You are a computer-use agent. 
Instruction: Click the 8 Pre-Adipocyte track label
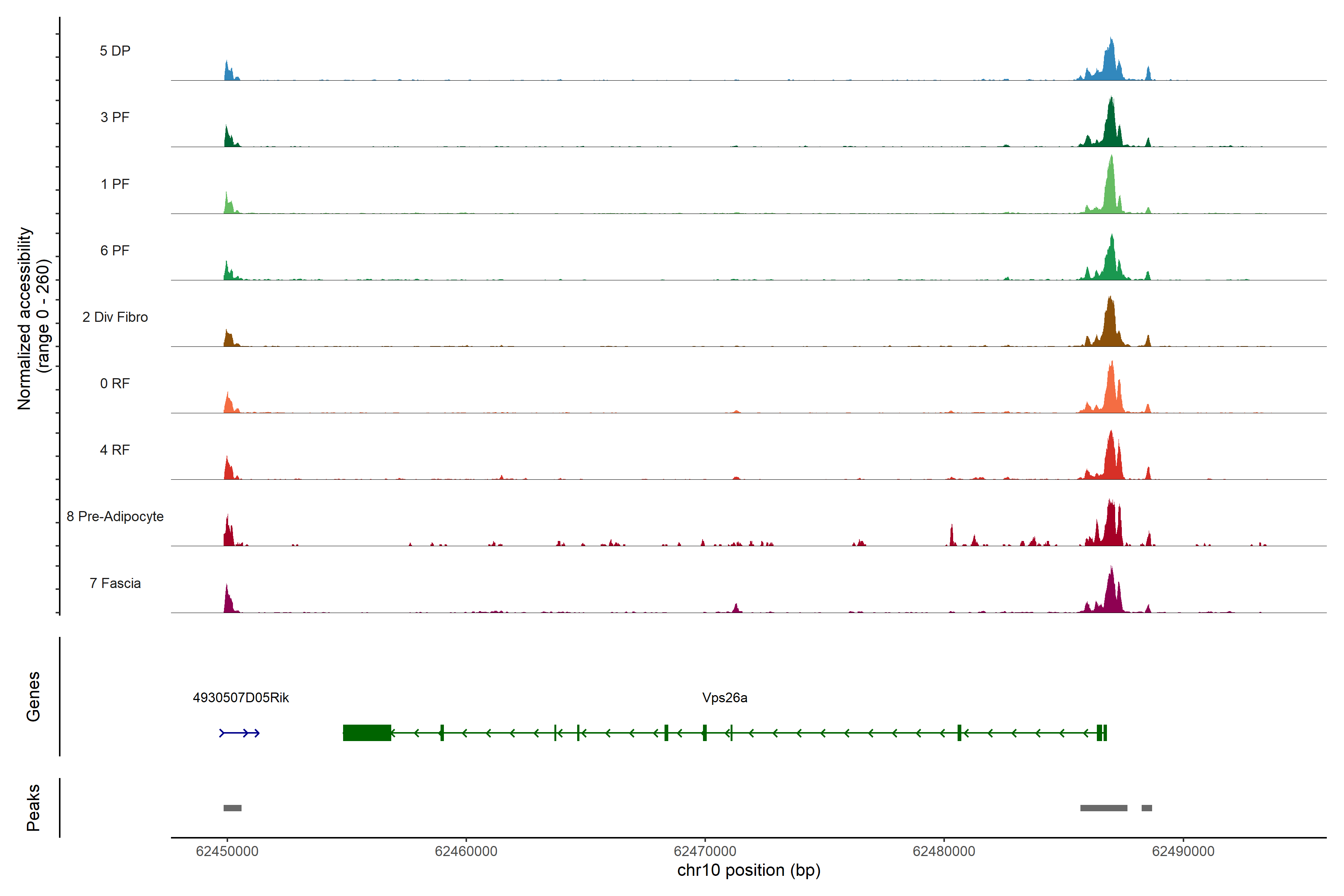coord(115,517)
